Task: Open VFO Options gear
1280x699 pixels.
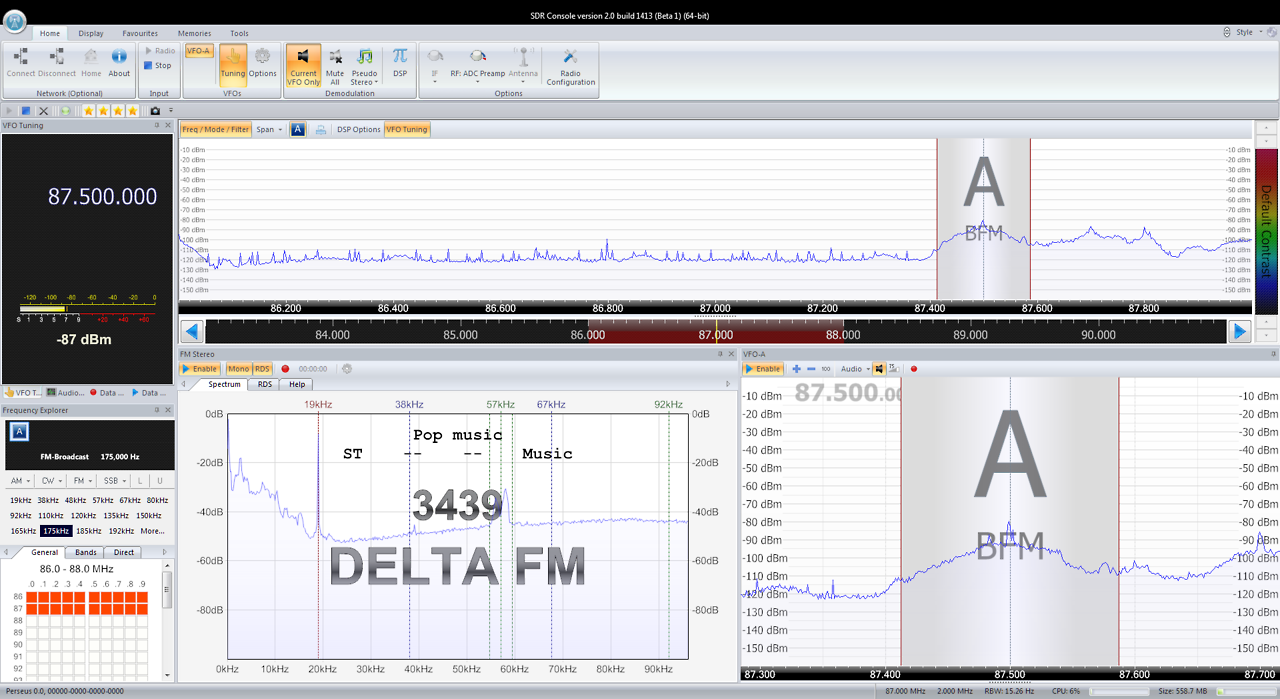Action: click(262, 62)
